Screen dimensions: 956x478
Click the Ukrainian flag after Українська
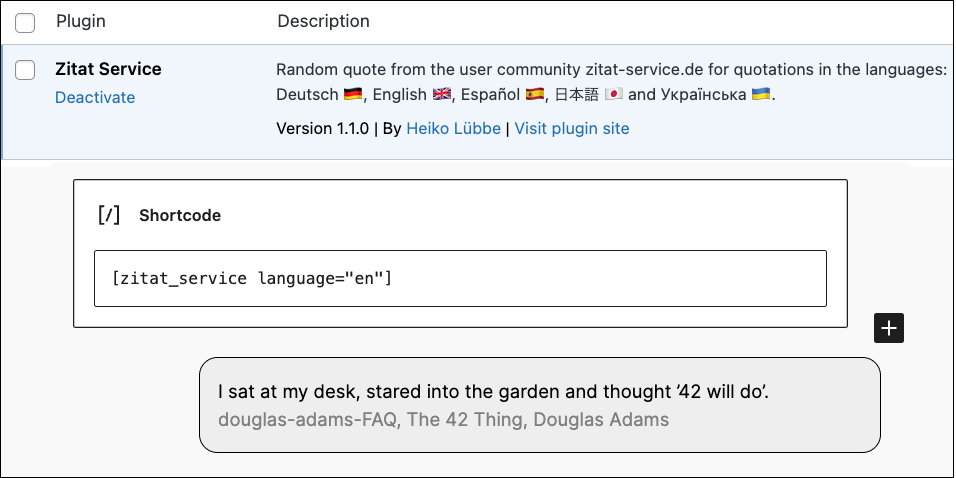pyautogui.click(x=761, y=95)
